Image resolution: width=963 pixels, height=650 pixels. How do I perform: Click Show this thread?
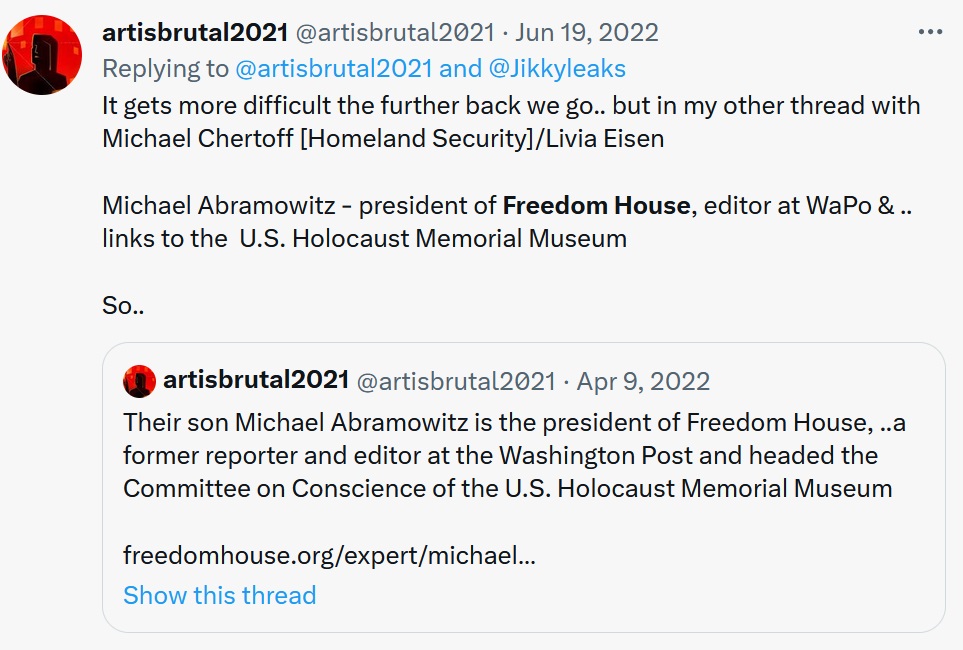(219, 596)
